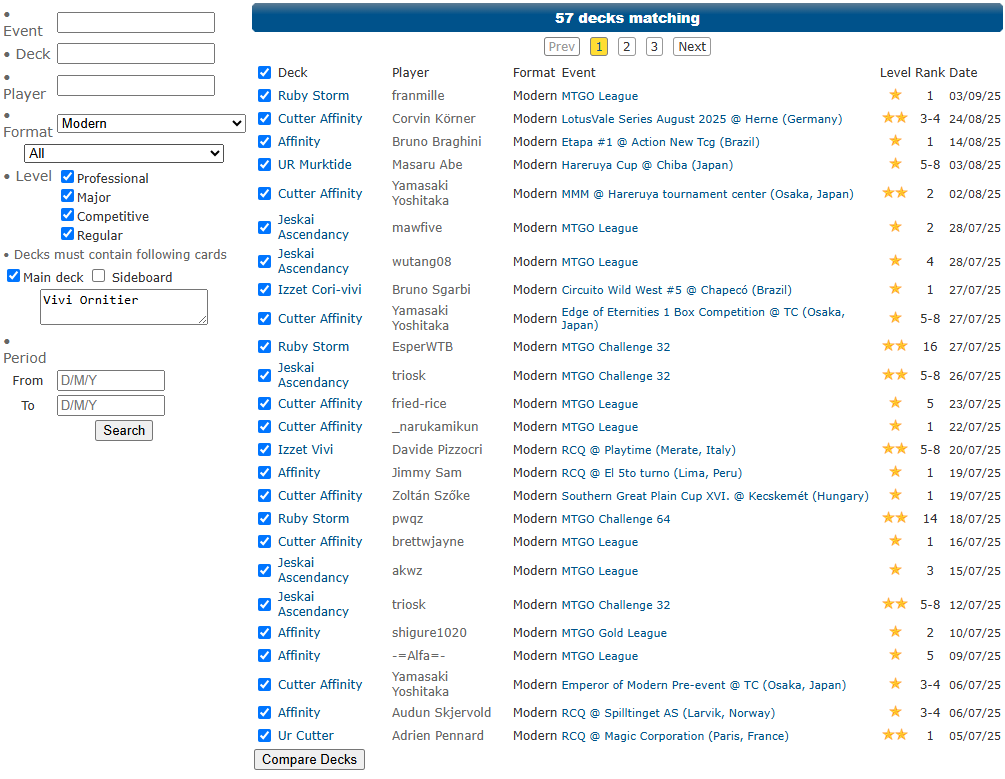The height and width of the screenshot is (779, 1005).
Task: Click the double-star icon in Davide Pizzocri row
Action: click(895, 449)
